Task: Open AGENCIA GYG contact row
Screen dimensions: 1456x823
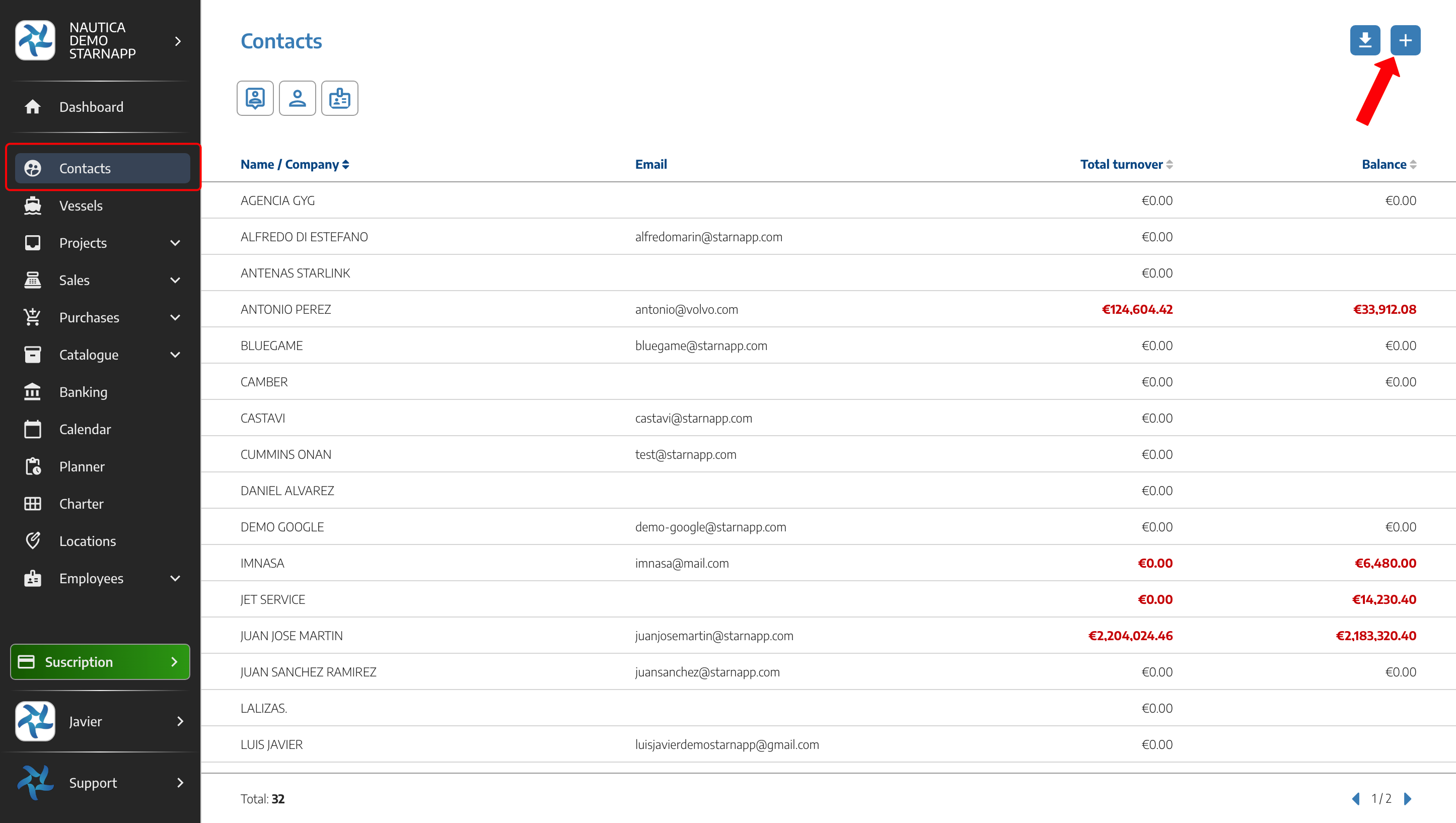Action: point(828,200)
